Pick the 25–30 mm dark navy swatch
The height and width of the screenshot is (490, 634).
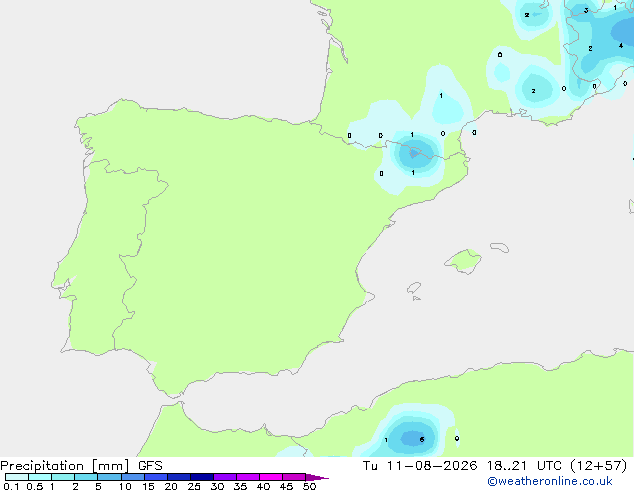pyautogui.click(x=202, y=477)
